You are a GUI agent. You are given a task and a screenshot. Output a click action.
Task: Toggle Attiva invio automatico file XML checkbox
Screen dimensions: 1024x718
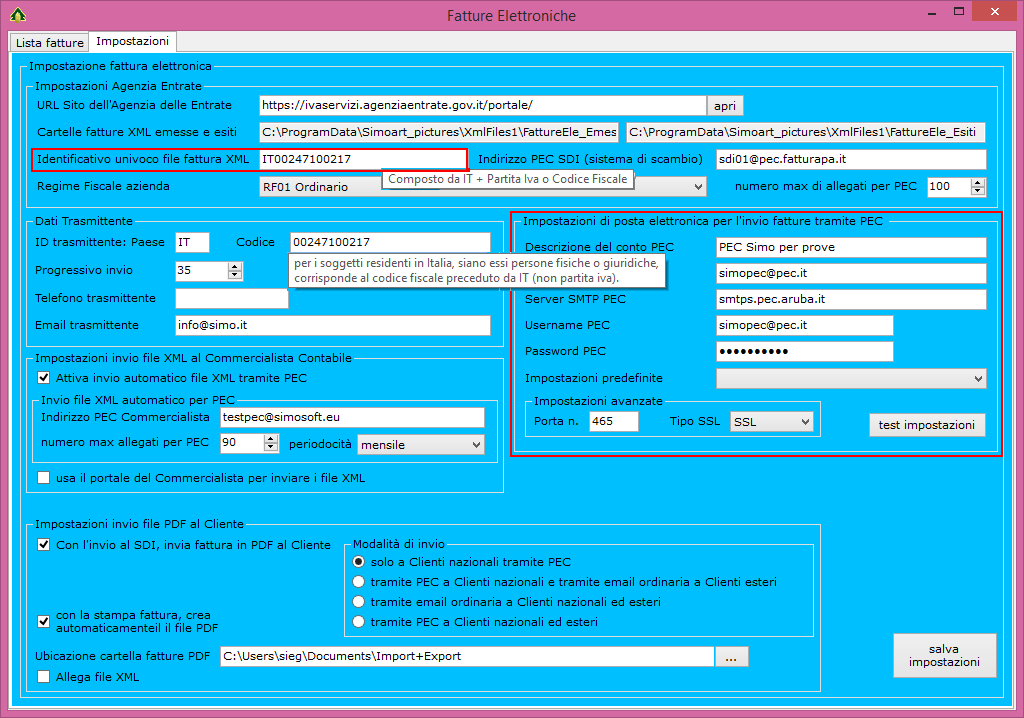pos(43,378)
